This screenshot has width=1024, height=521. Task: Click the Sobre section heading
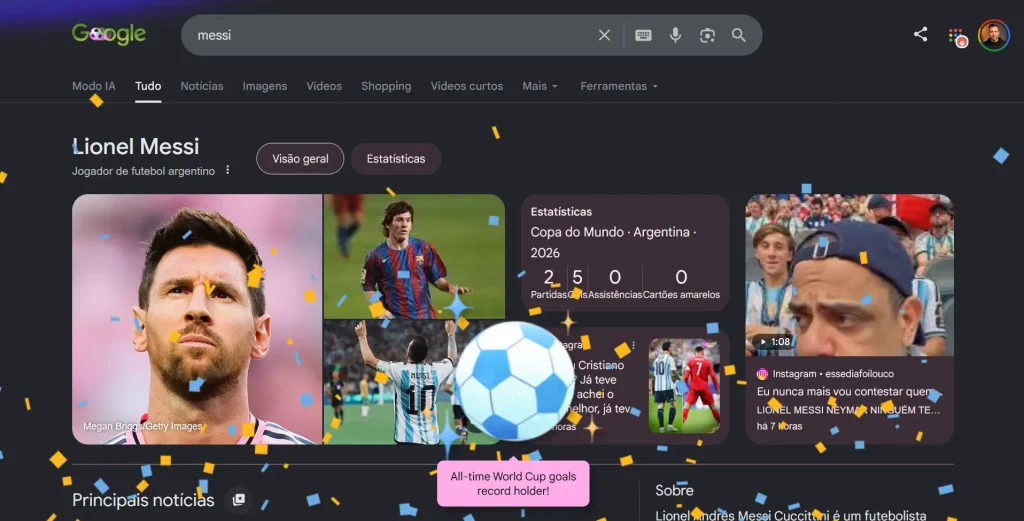pos(675,490)
